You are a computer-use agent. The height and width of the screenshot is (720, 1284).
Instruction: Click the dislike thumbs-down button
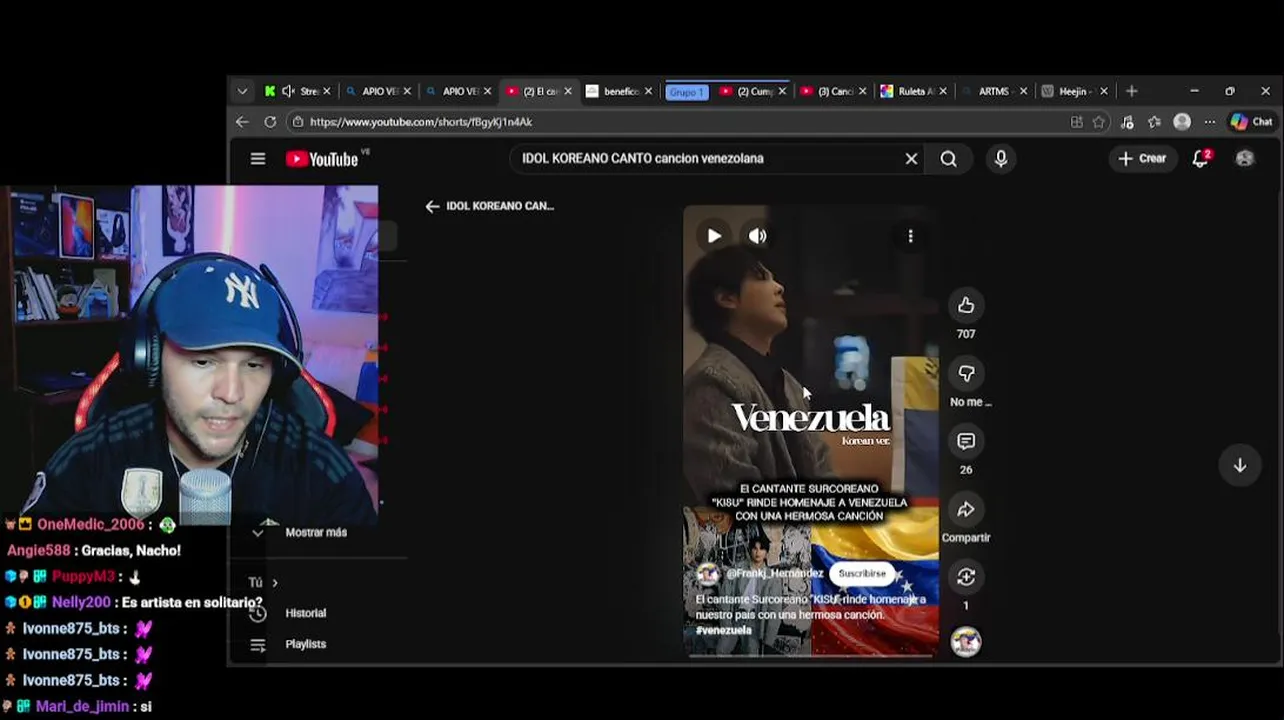(x=966, y=373)
